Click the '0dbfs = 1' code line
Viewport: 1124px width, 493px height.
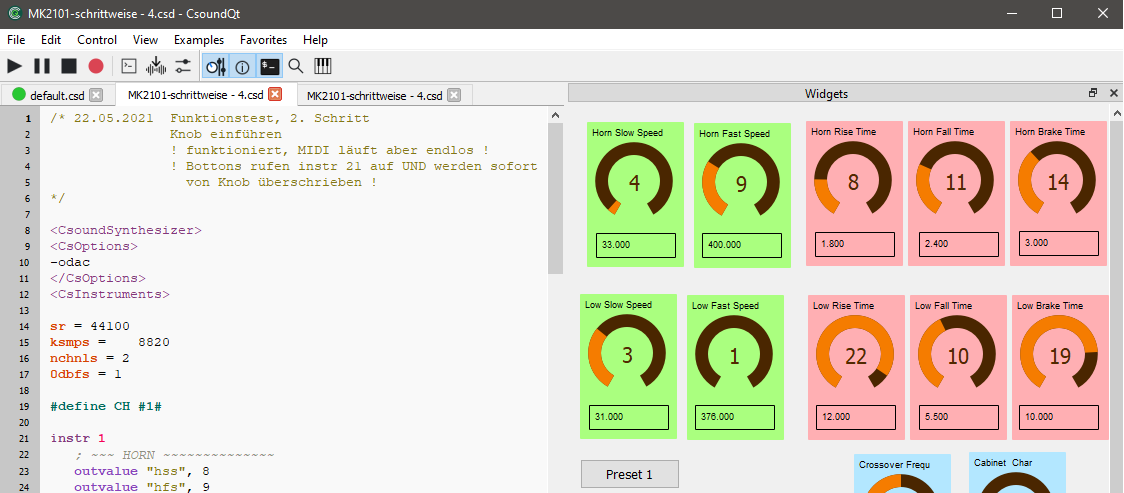coord(86,374)
